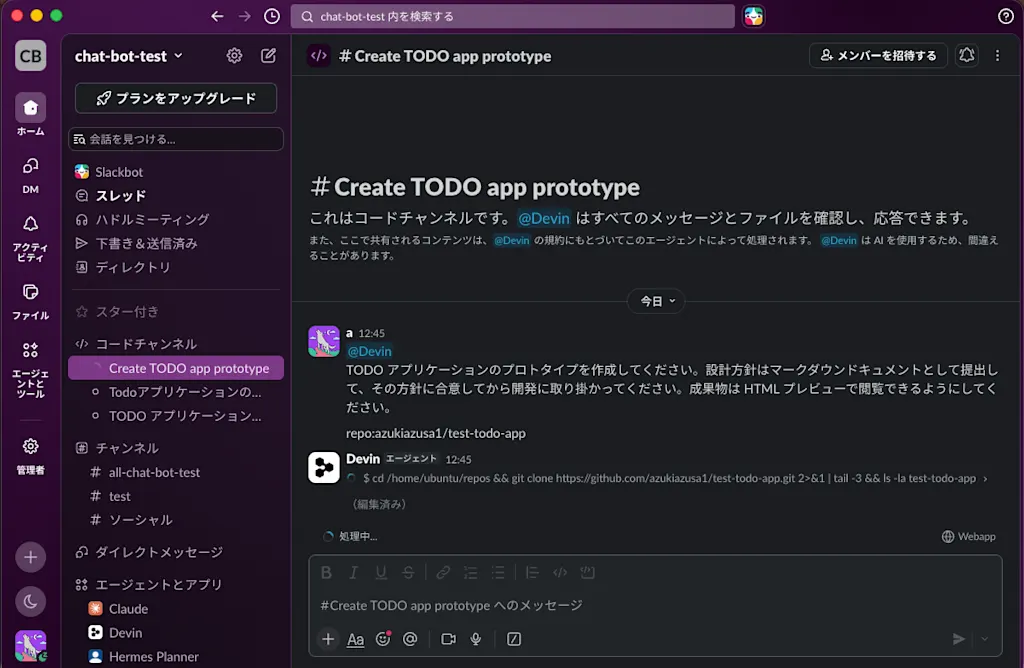Click the @Devin mention in message

369,351
